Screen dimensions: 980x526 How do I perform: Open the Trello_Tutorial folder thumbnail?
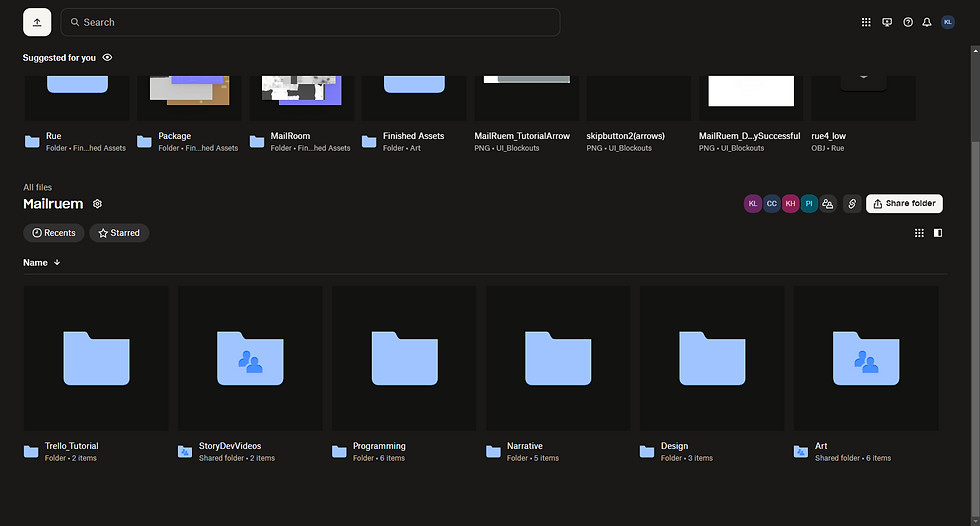(96, 359)
